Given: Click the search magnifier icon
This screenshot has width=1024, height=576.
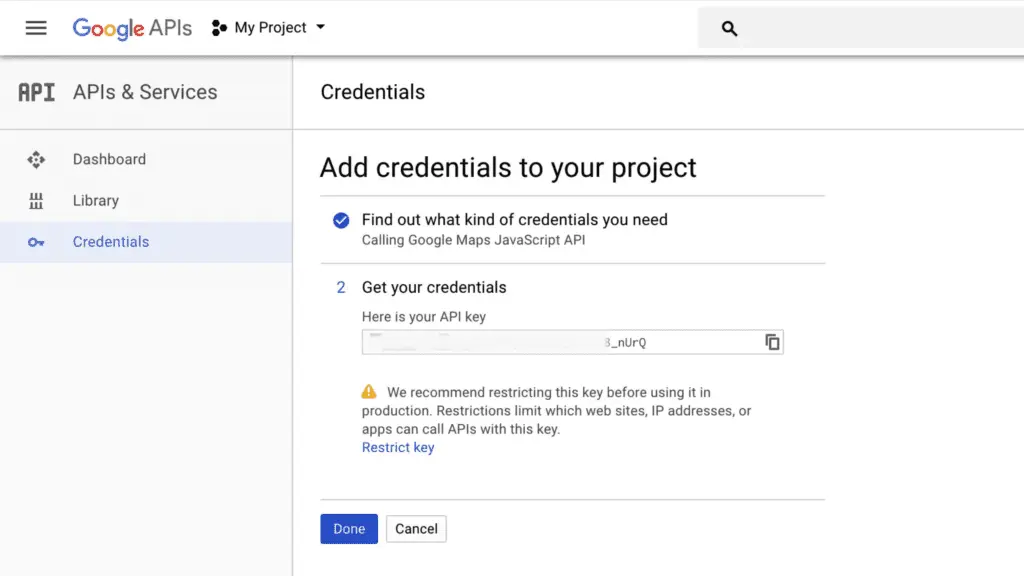Looking at the screenshot, I should pos(729,28).
